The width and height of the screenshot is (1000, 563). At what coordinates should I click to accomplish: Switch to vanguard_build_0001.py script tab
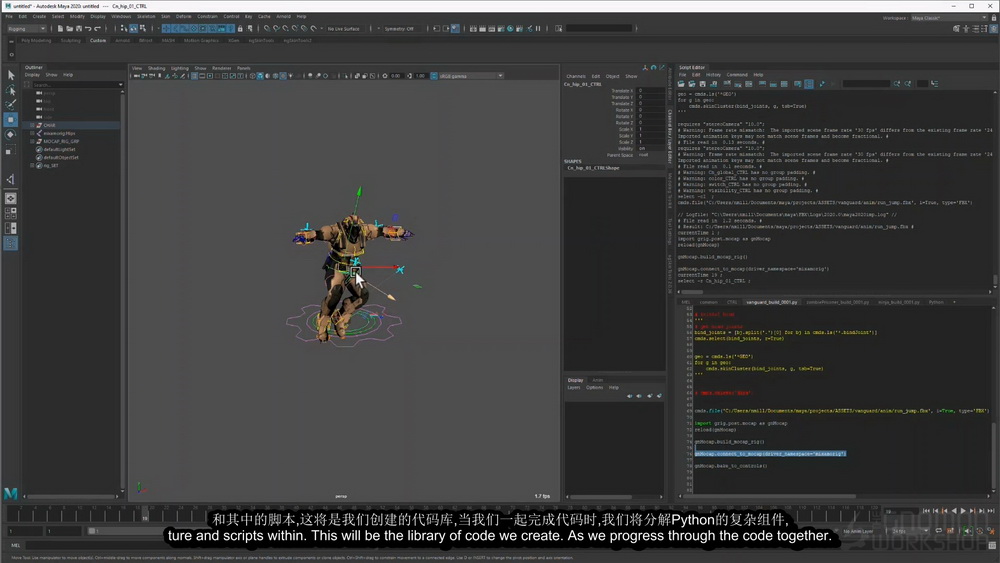pyautogui.click(x=772, y=302)
